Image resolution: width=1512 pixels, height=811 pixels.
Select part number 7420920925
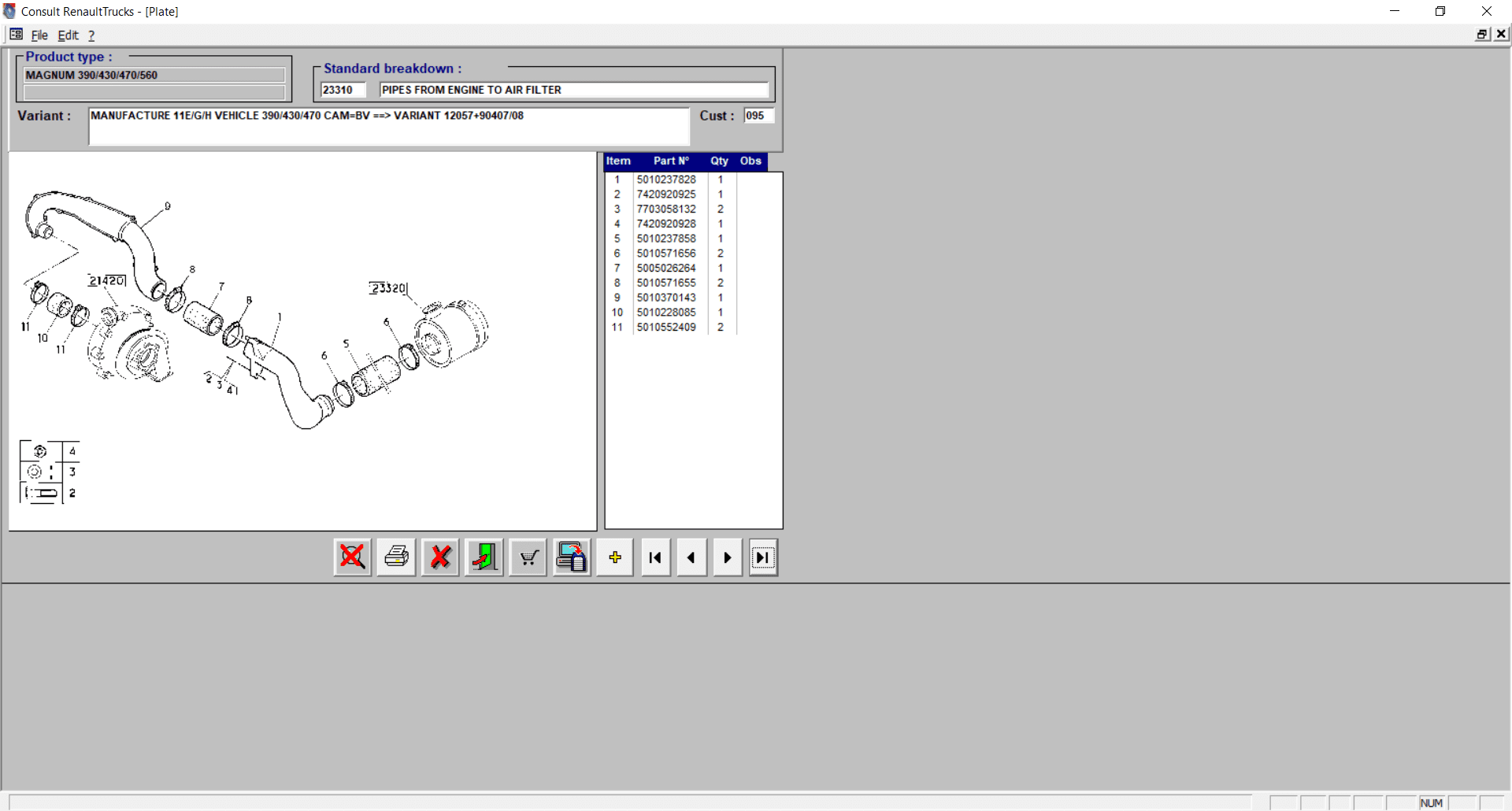click(666, 194)
